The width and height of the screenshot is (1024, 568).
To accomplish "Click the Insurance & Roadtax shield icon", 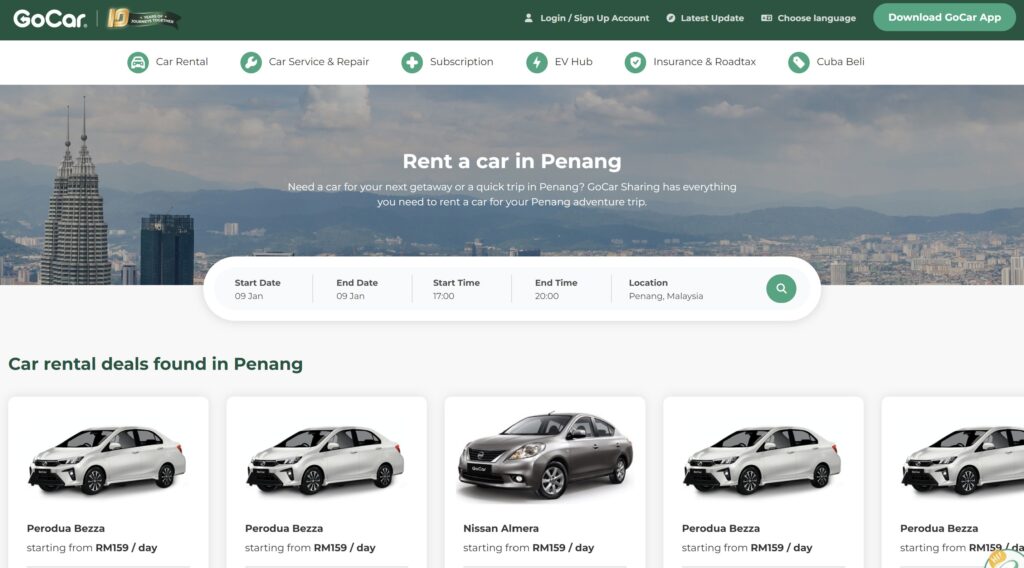I will tap(635, 62).
